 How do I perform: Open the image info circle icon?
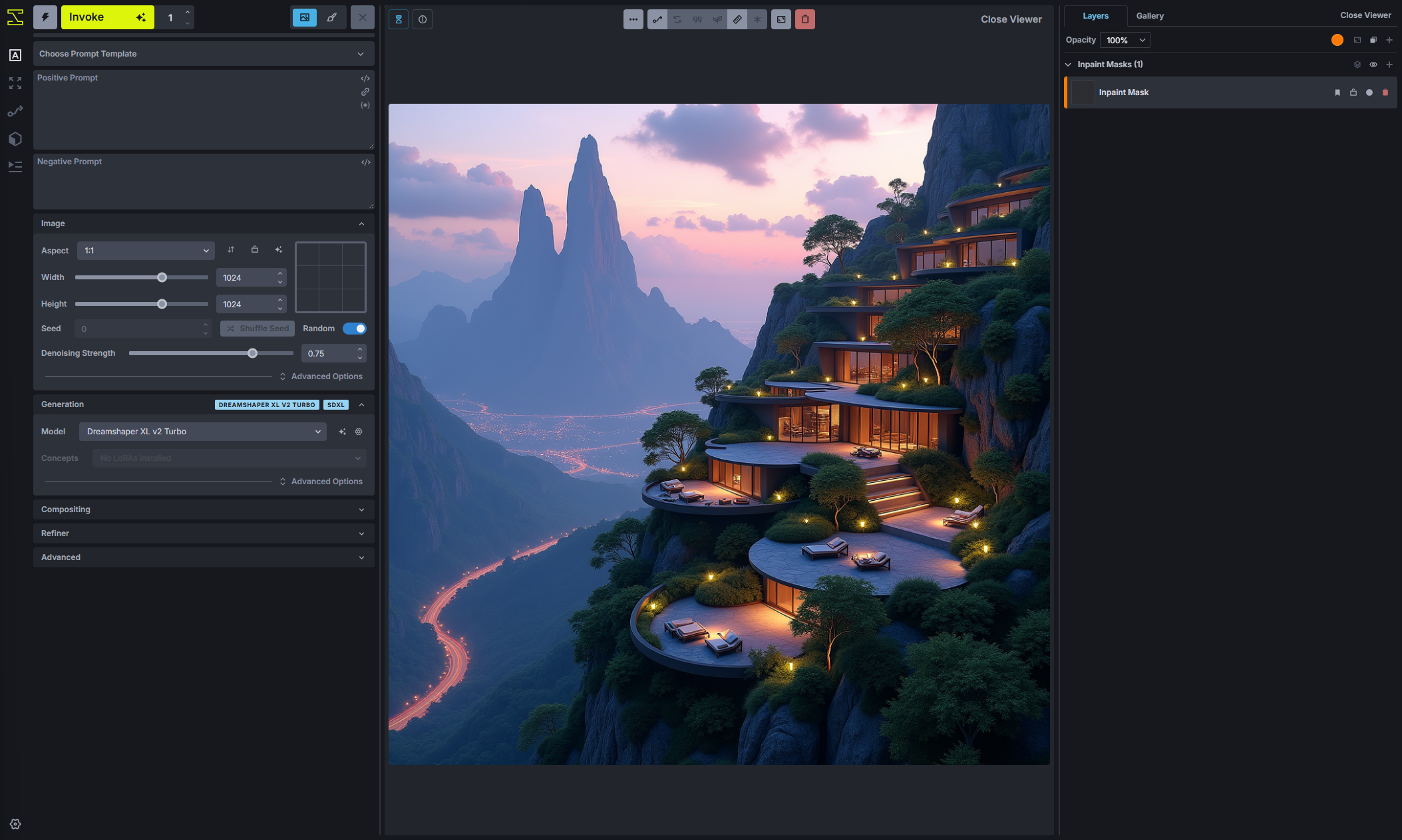pyautogui.click(x=423, y=19)
